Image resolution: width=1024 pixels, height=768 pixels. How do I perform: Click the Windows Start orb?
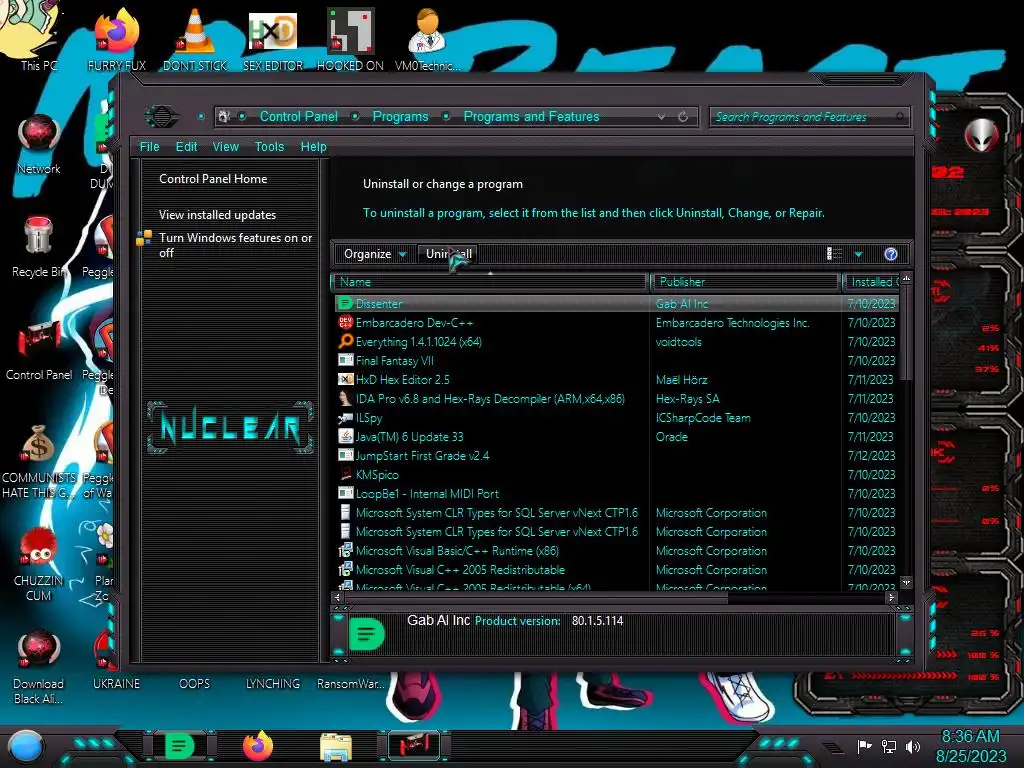[x=26, y=747]
